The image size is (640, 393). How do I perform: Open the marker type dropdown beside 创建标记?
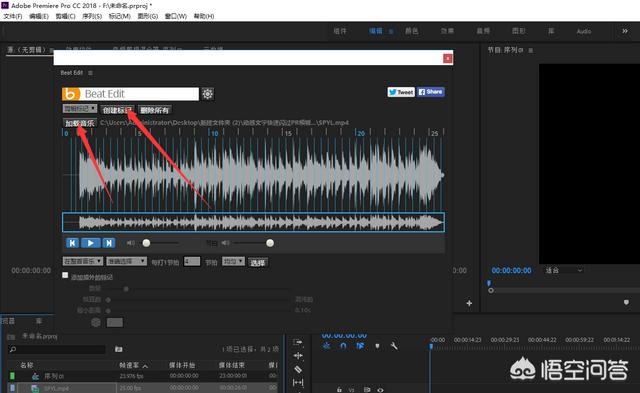point(80,109)
